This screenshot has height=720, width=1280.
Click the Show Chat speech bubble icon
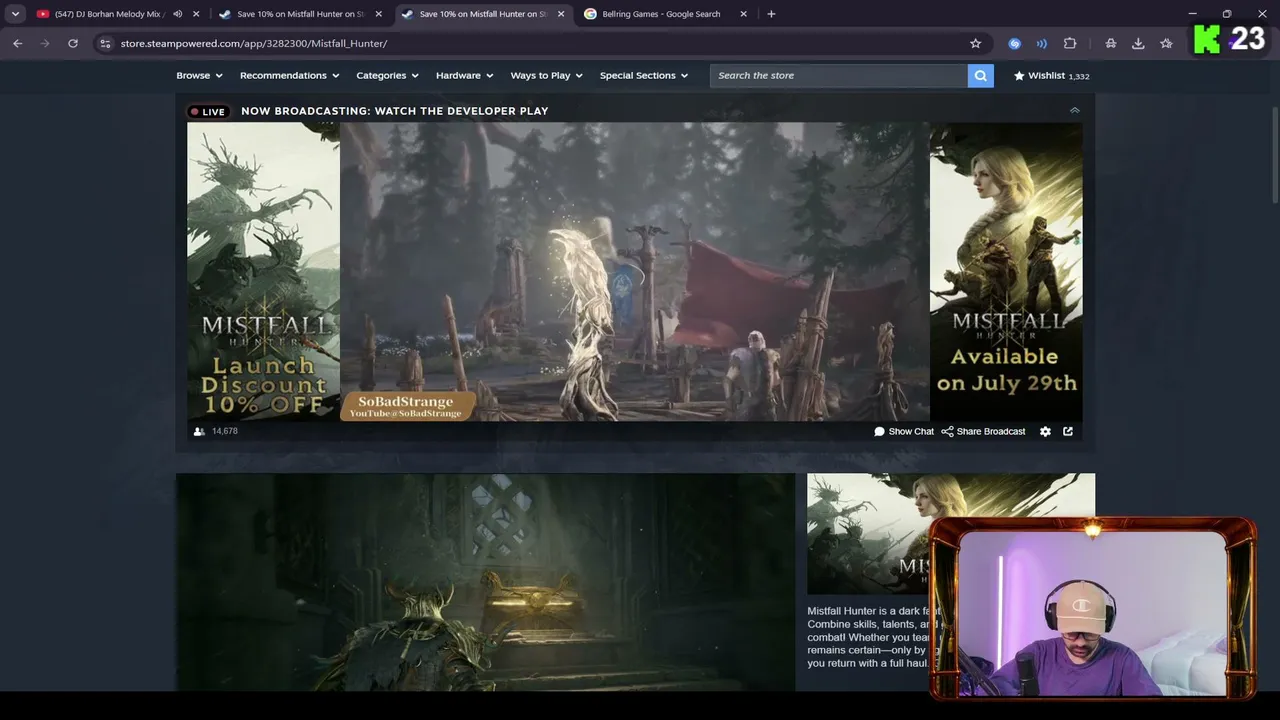(x=880, y=431)
